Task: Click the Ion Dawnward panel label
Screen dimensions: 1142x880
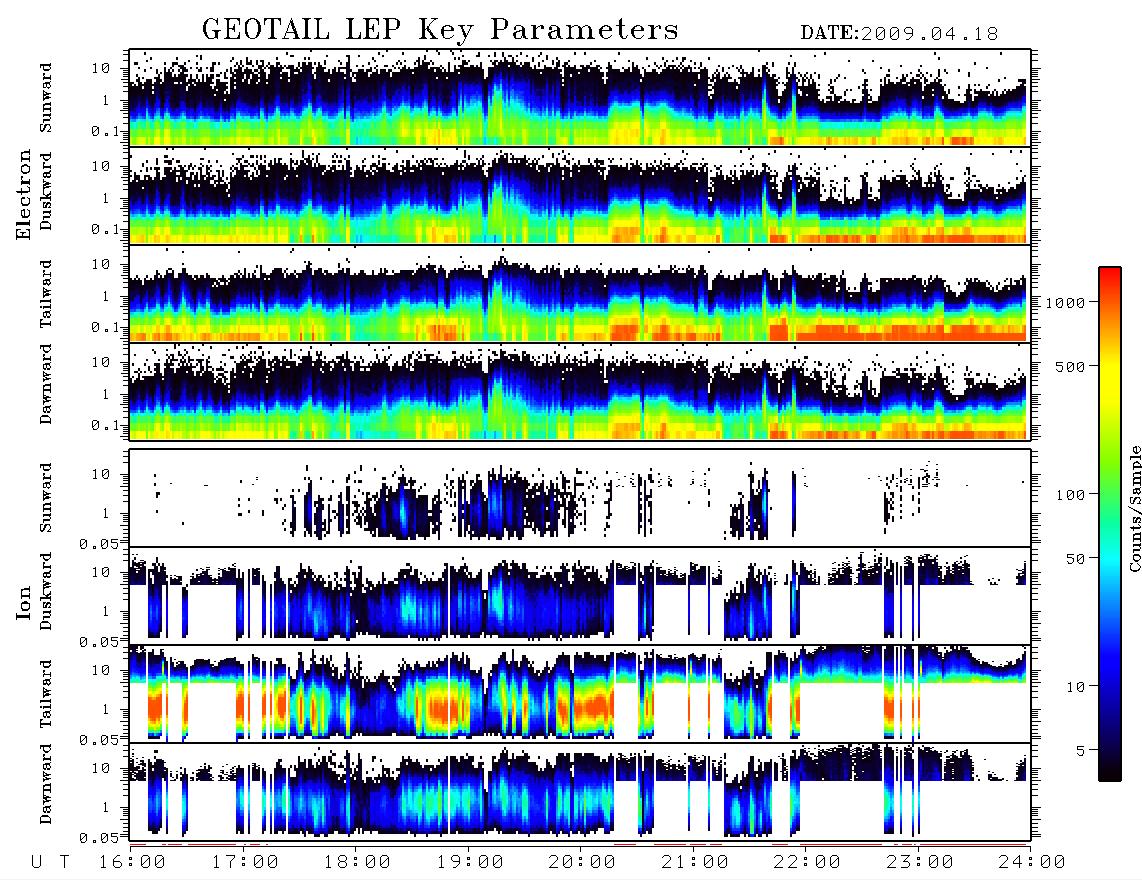Action: 46,784
